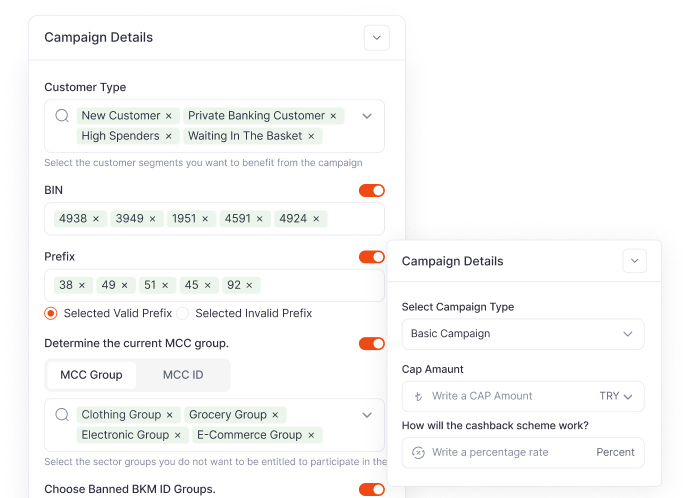Switch to the MCC Group tab

[x=91, y=375]
